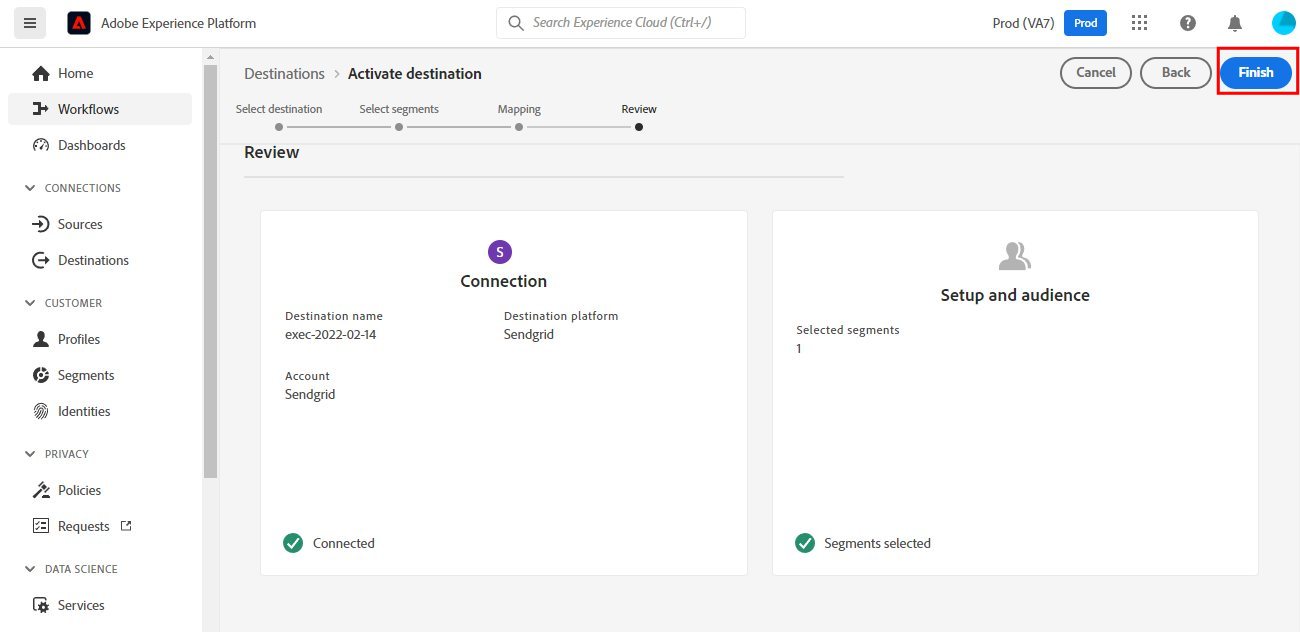Click the Mapping step marker
The width and height of the screenshot is (1300, 632).
click(519, 127)
